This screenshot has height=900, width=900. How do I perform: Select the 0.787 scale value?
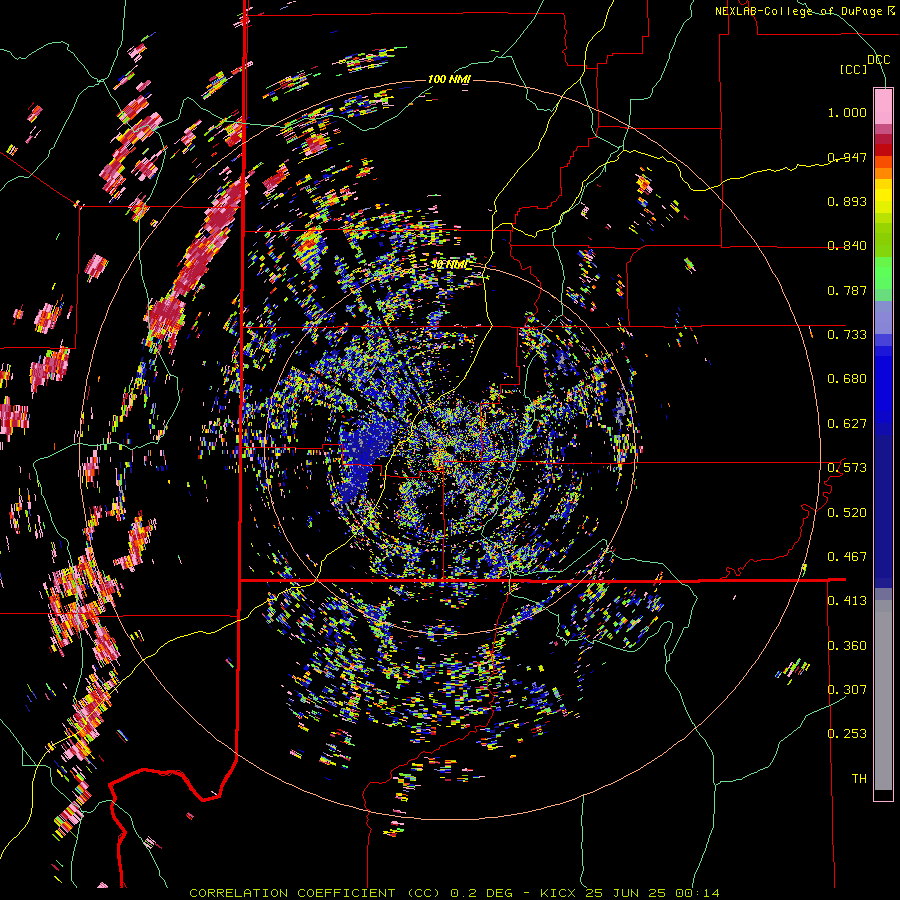pos(847,290)
